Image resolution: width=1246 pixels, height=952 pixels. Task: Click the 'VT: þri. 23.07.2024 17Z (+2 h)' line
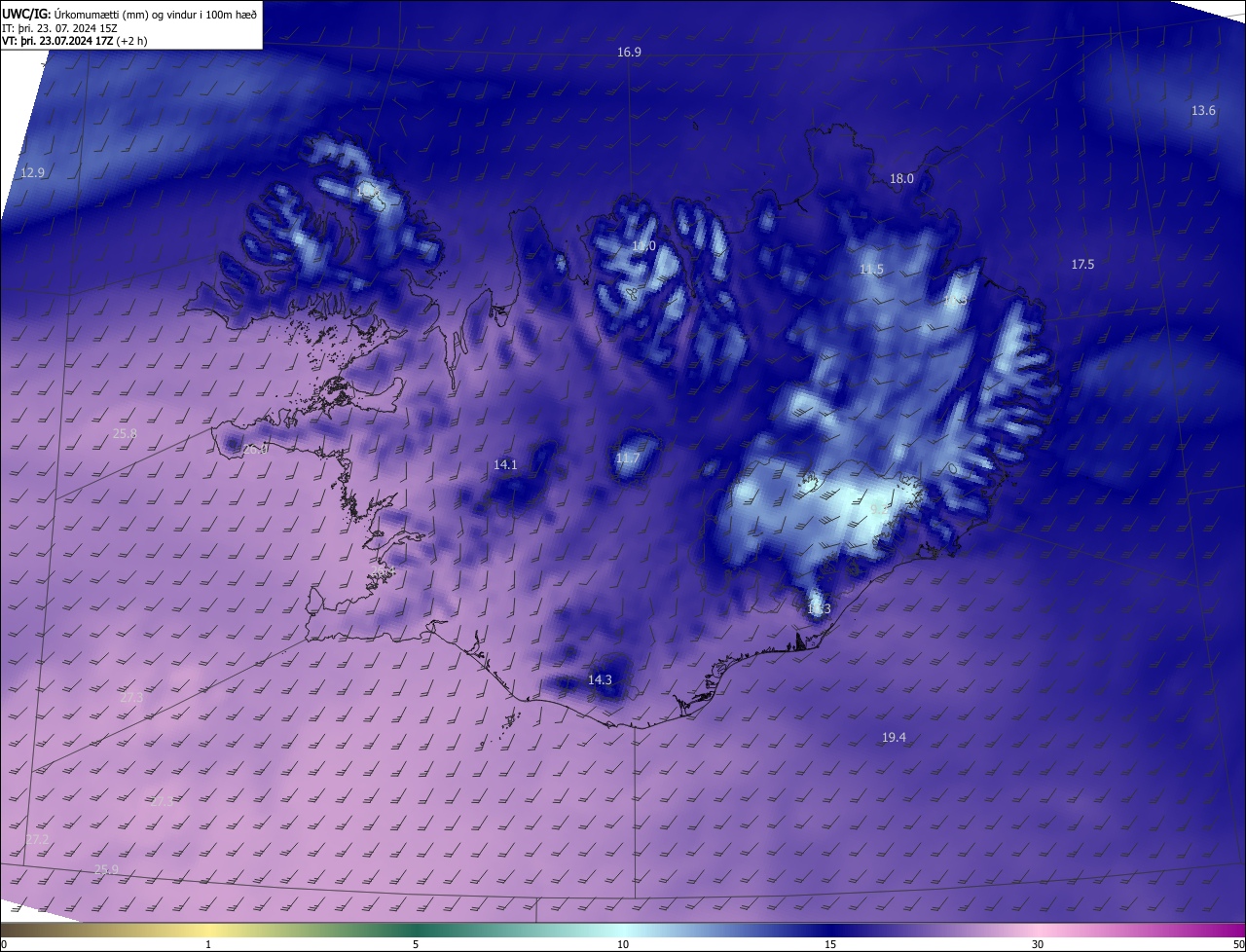click(75, 41)
